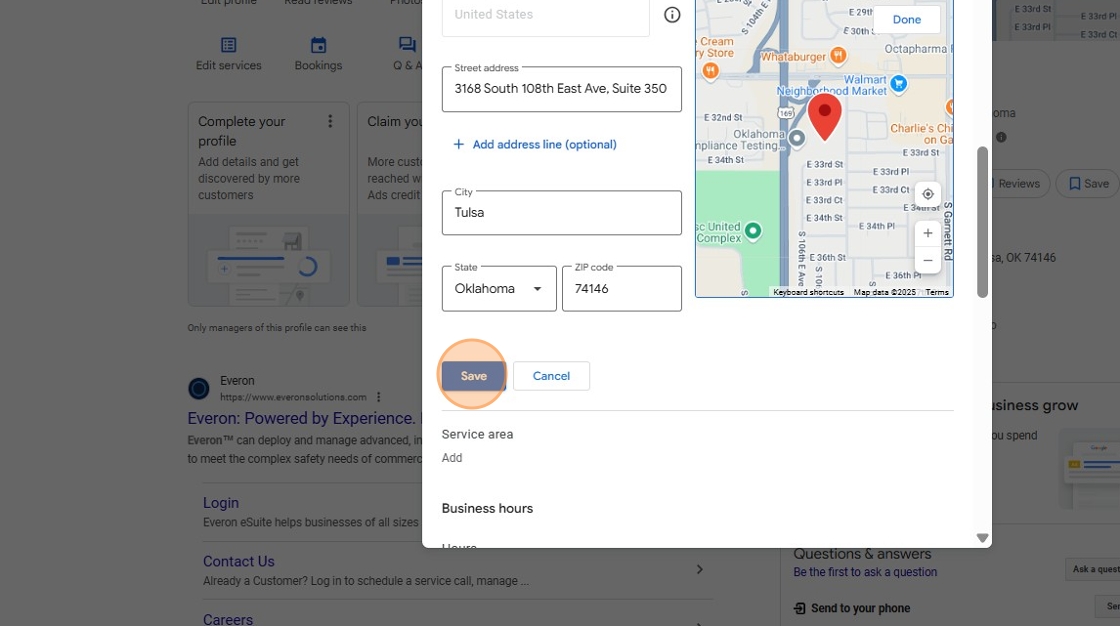Viewport: 1120px width, 626px height.
Task: Open the State dropdown showing Oklahoma
Action: (499, 289)
